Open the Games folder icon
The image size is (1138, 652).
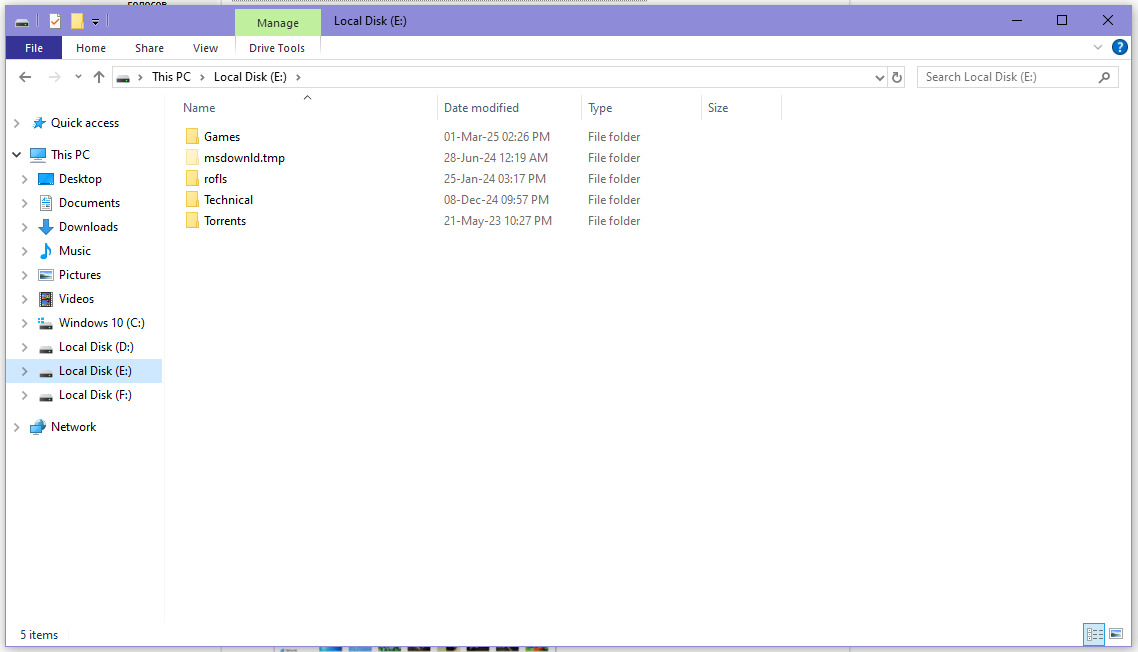tap(192, 137)
